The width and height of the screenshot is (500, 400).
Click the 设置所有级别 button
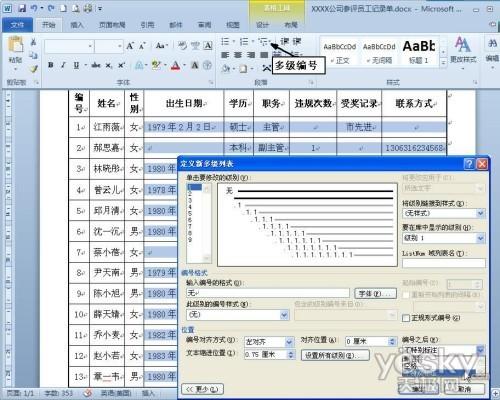(x=335, y=355)
